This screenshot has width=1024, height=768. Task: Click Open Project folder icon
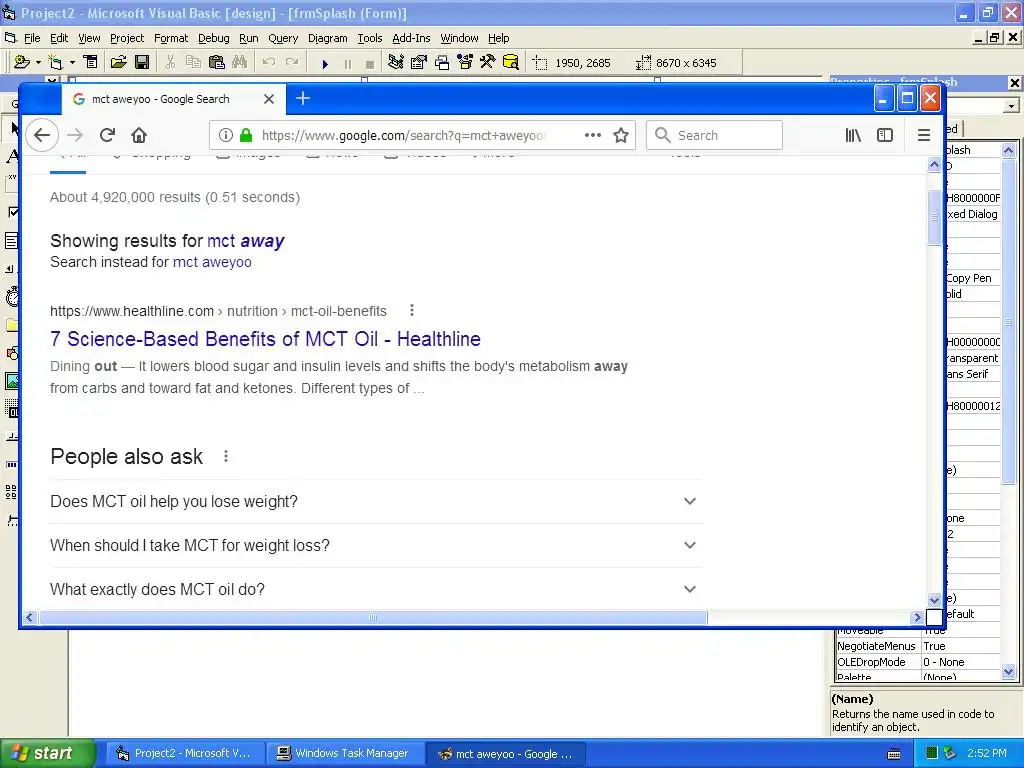click(118, 62)
